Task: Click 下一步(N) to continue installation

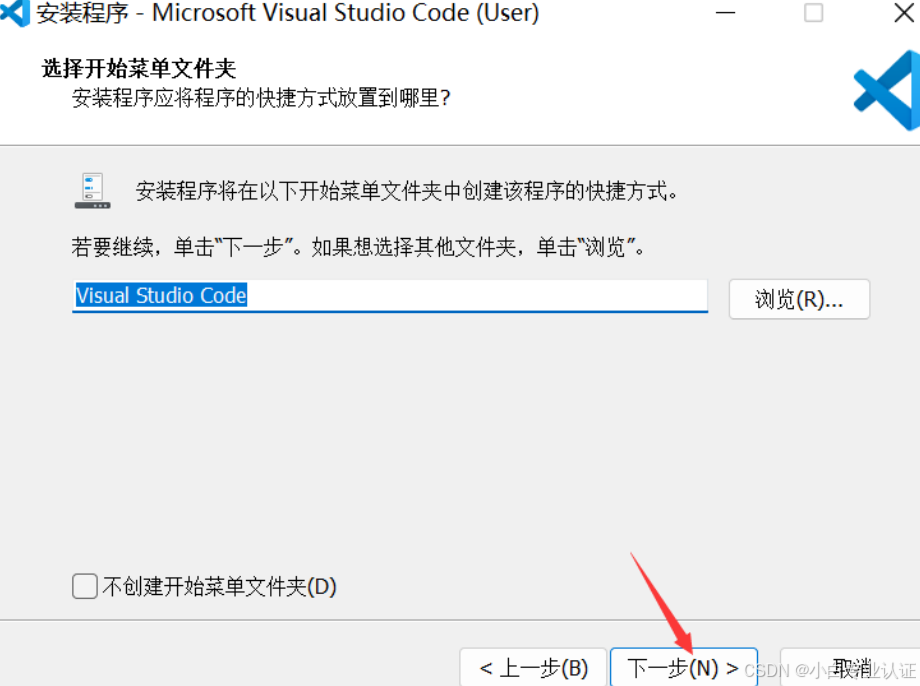Action: point(683,665)
